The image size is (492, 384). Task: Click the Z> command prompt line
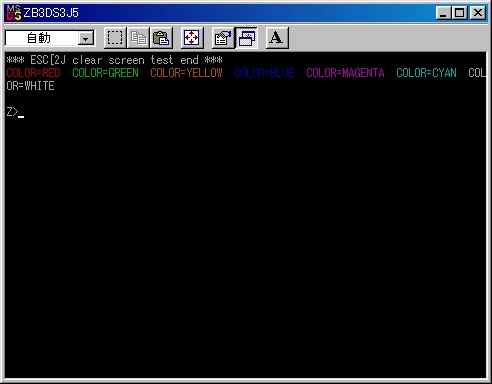click(15, 112)
